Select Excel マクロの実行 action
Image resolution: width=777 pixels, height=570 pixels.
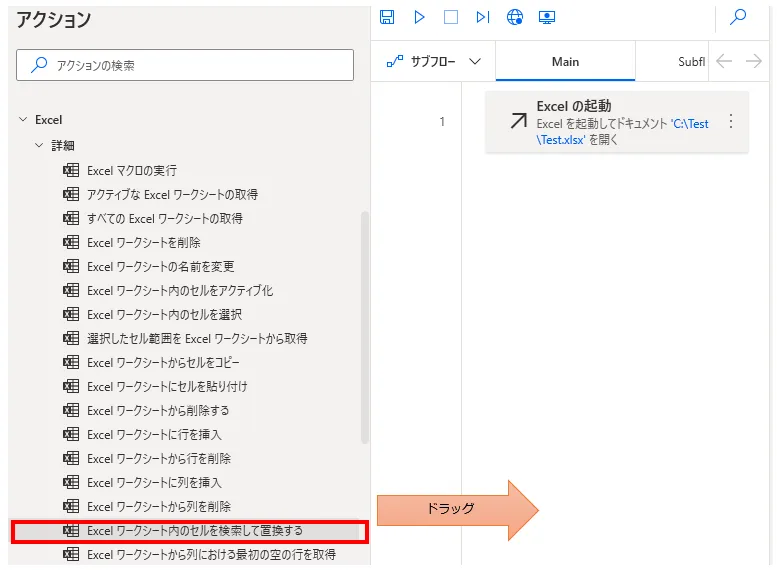pos(132,171)
